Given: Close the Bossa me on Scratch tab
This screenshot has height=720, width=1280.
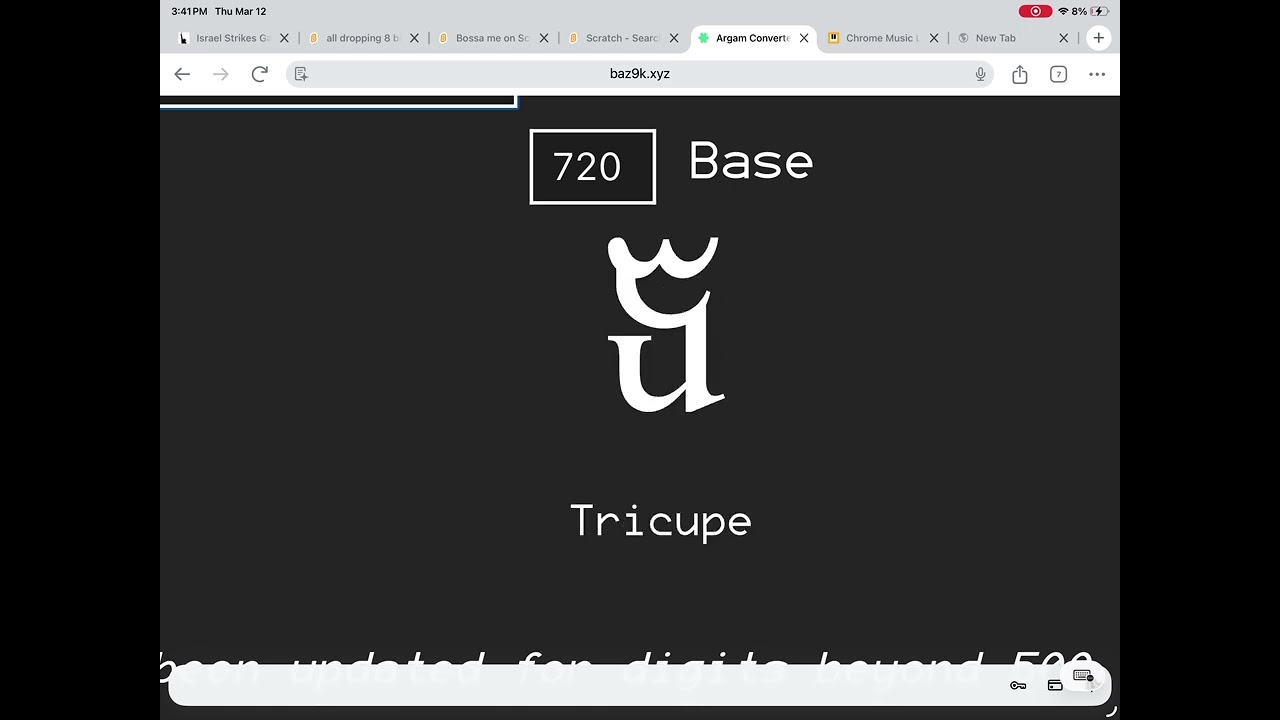Looking at the screenshot, I should 544,38.
